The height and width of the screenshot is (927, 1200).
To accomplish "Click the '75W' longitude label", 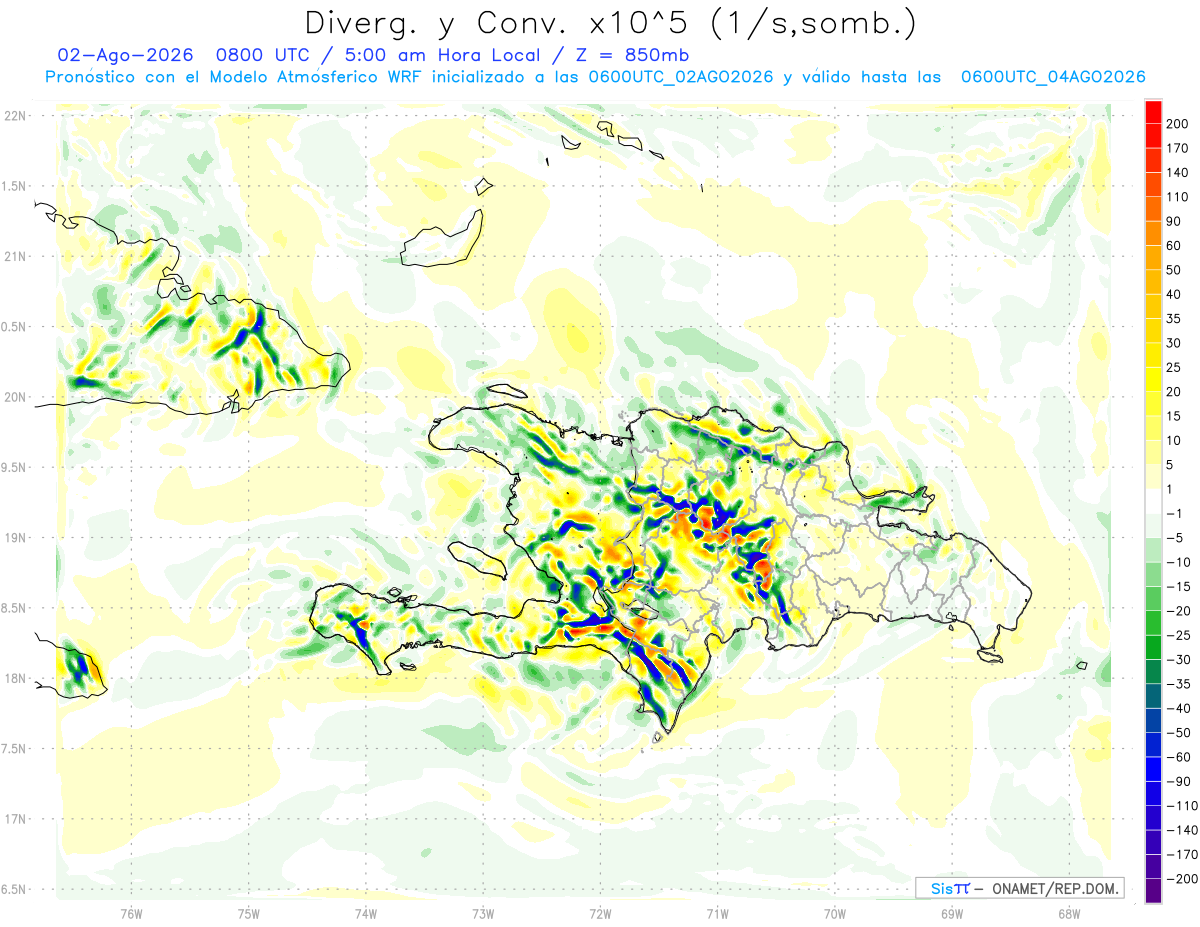I will click(x=249, y=913).
